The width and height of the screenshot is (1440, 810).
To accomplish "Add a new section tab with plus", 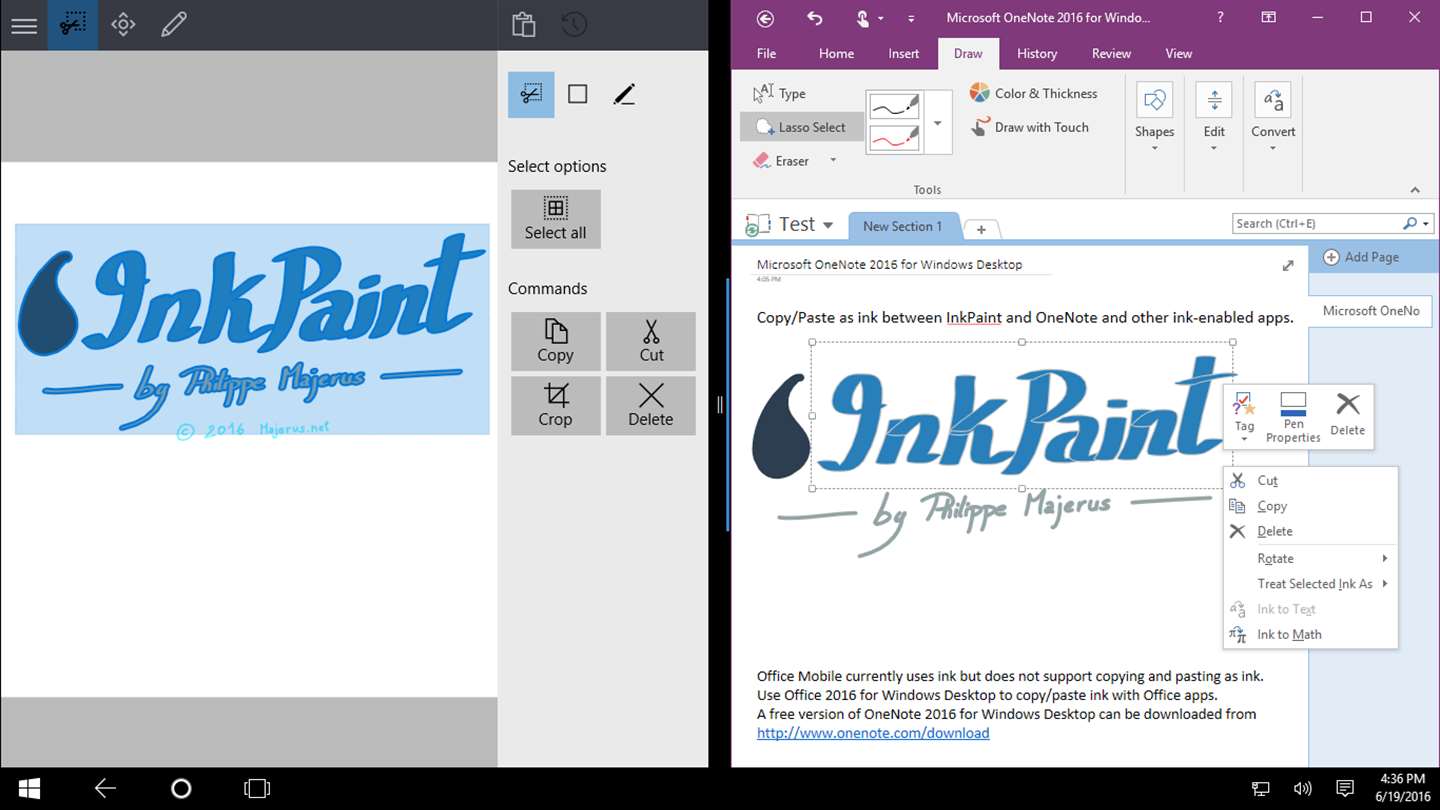I will pyautogui.click(x=981, y=229).
